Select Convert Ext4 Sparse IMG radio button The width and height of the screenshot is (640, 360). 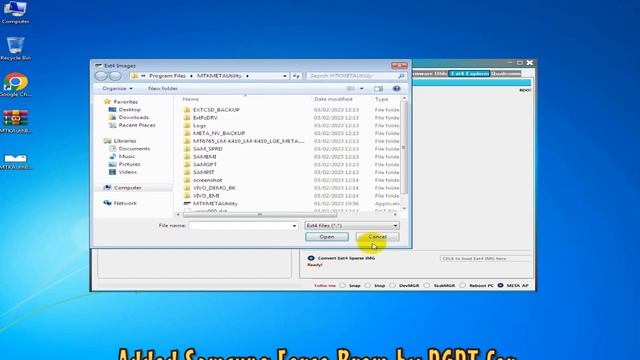tap(311, 258)
